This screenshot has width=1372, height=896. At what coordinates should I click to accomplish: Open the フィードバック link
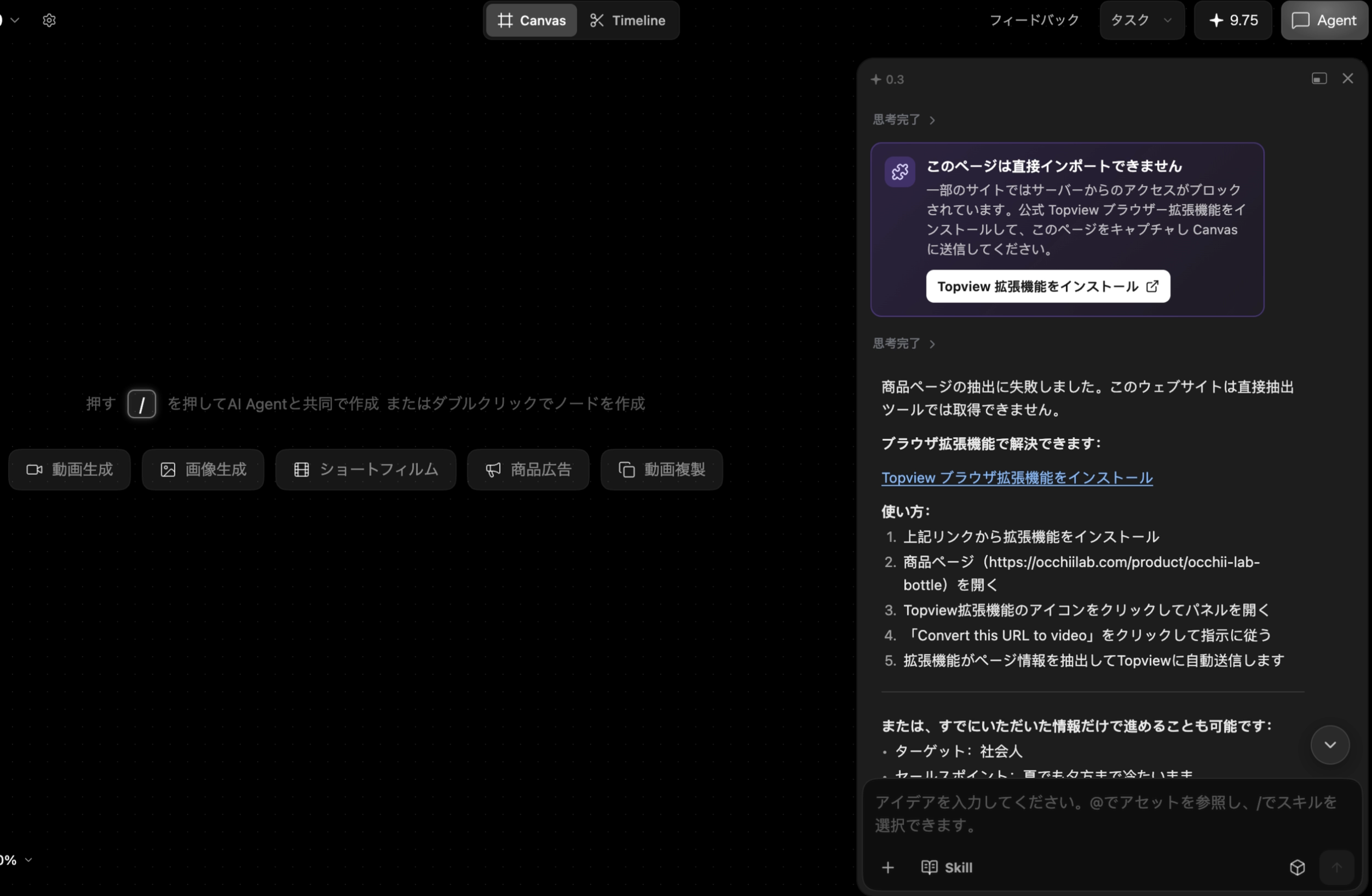1034,20
